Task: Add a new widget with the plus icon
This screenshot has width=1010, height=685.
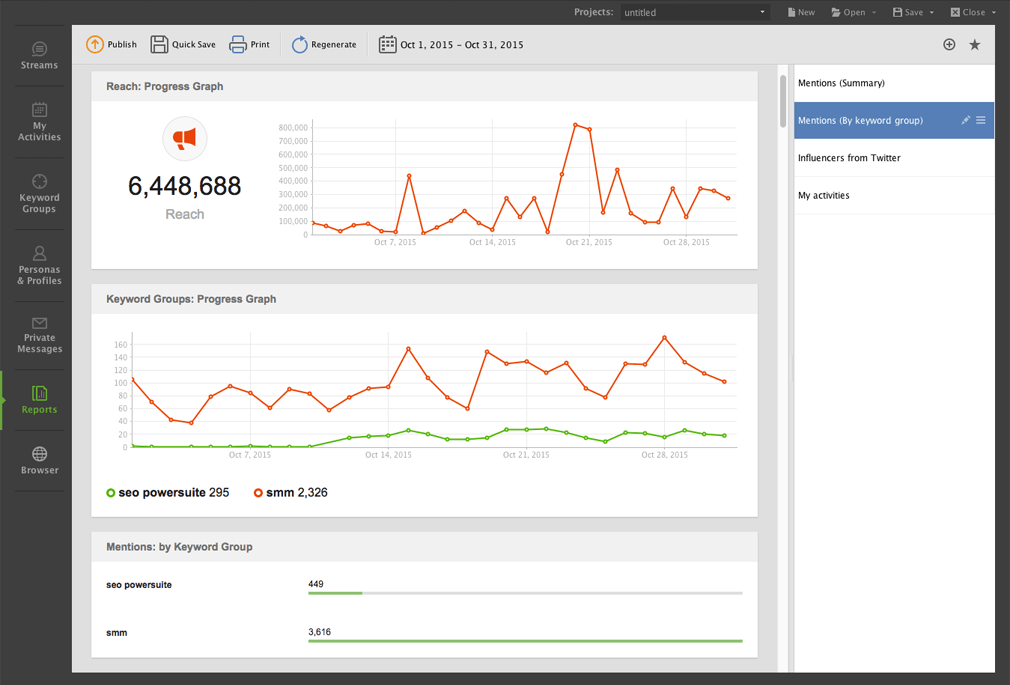Action: [949, 44]
